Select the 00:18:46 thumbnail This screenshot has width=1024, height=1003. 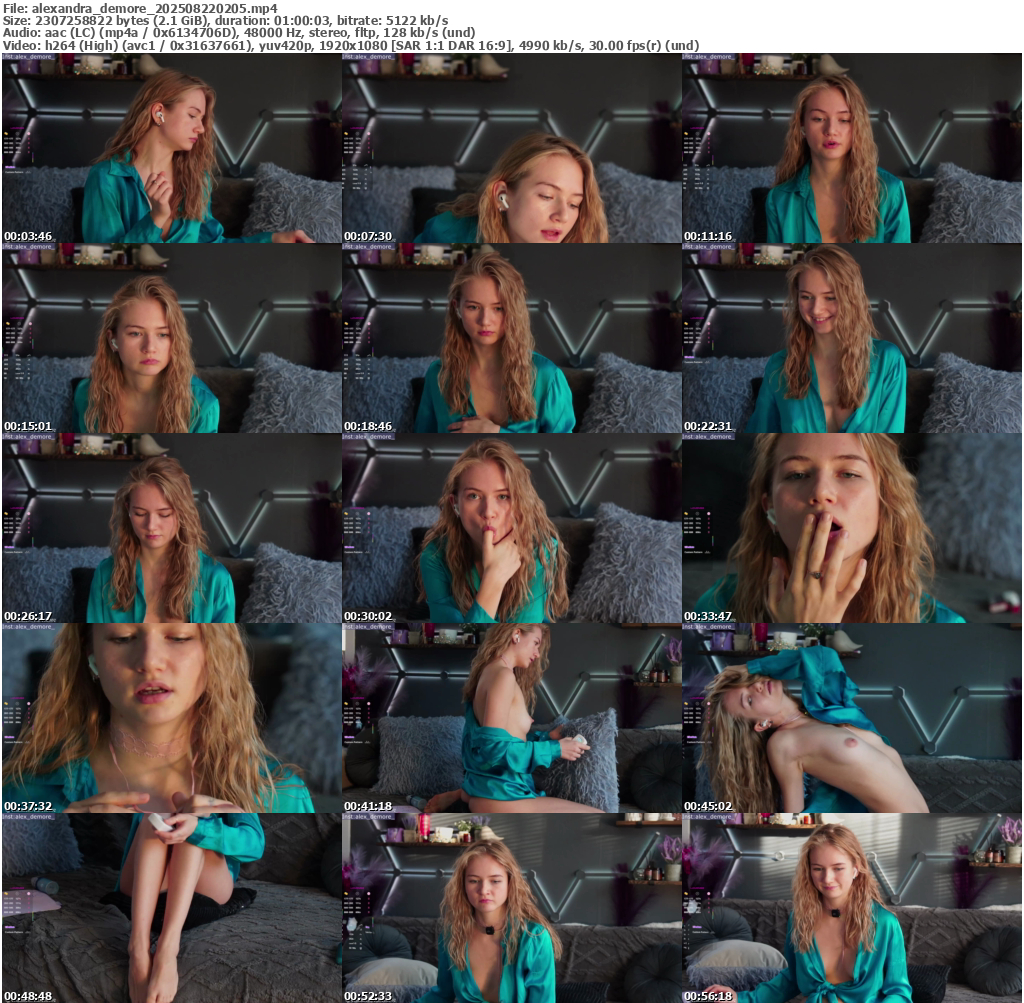511,338
